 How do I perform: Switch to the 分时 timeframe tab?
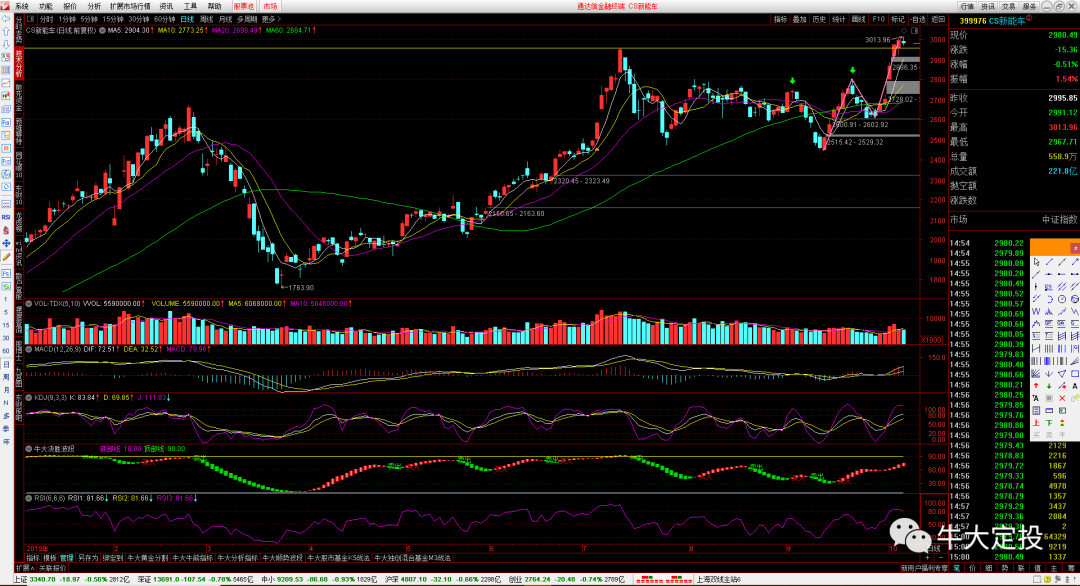pos(46,19)
